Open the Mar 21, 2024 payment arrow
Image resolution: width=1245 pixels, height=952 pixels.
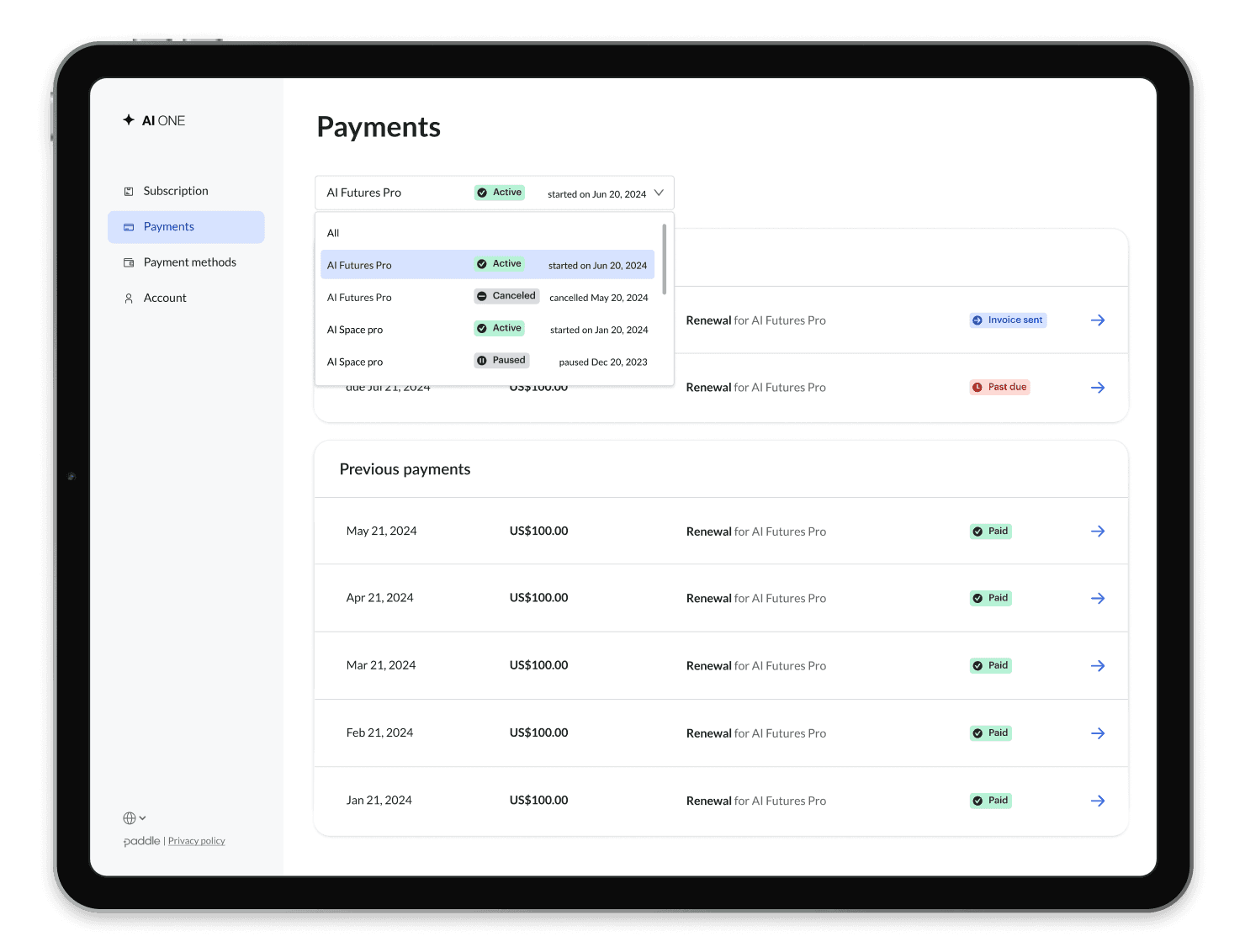coord(1098,666)
